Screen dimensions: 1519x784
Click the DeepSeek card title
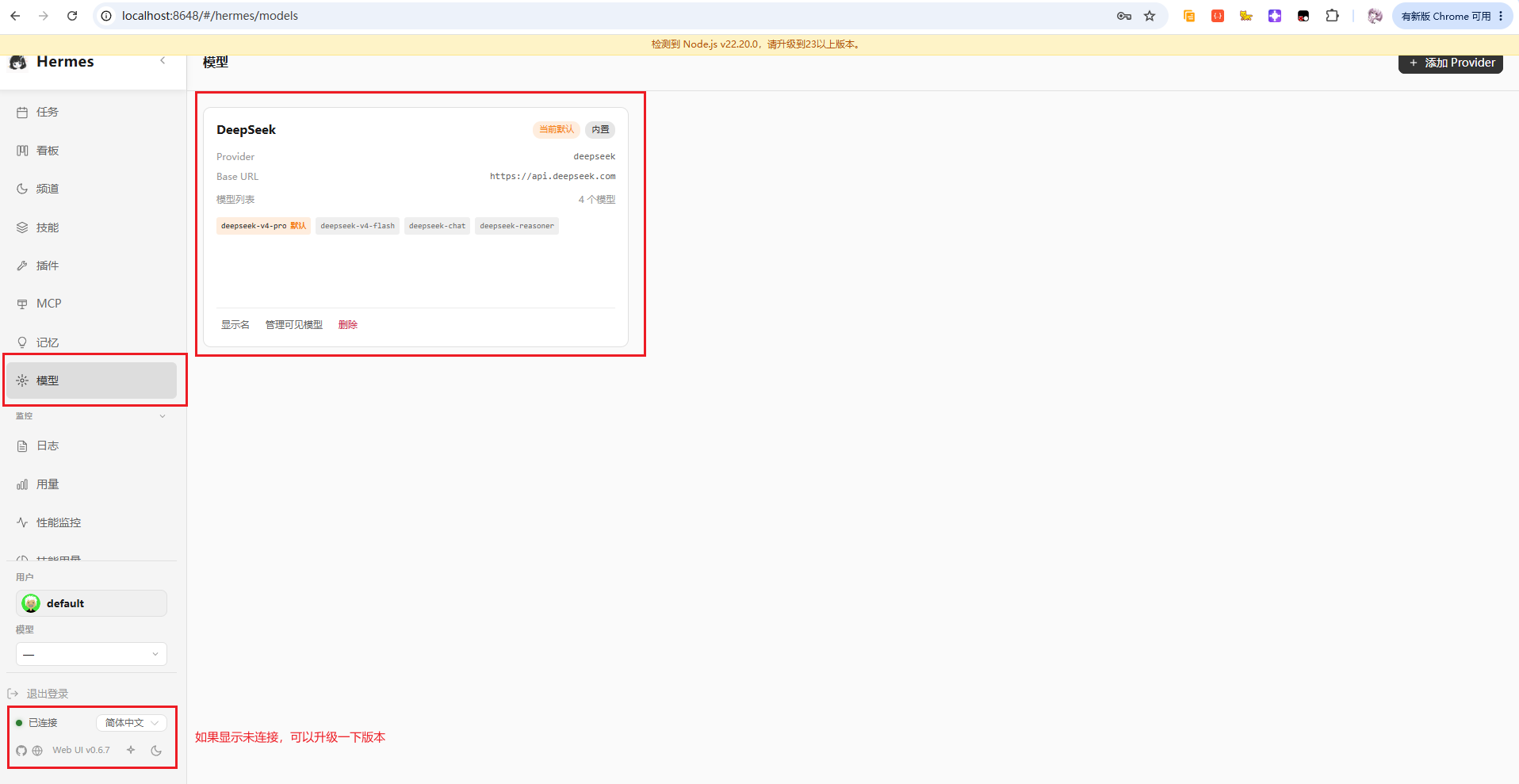247,130
